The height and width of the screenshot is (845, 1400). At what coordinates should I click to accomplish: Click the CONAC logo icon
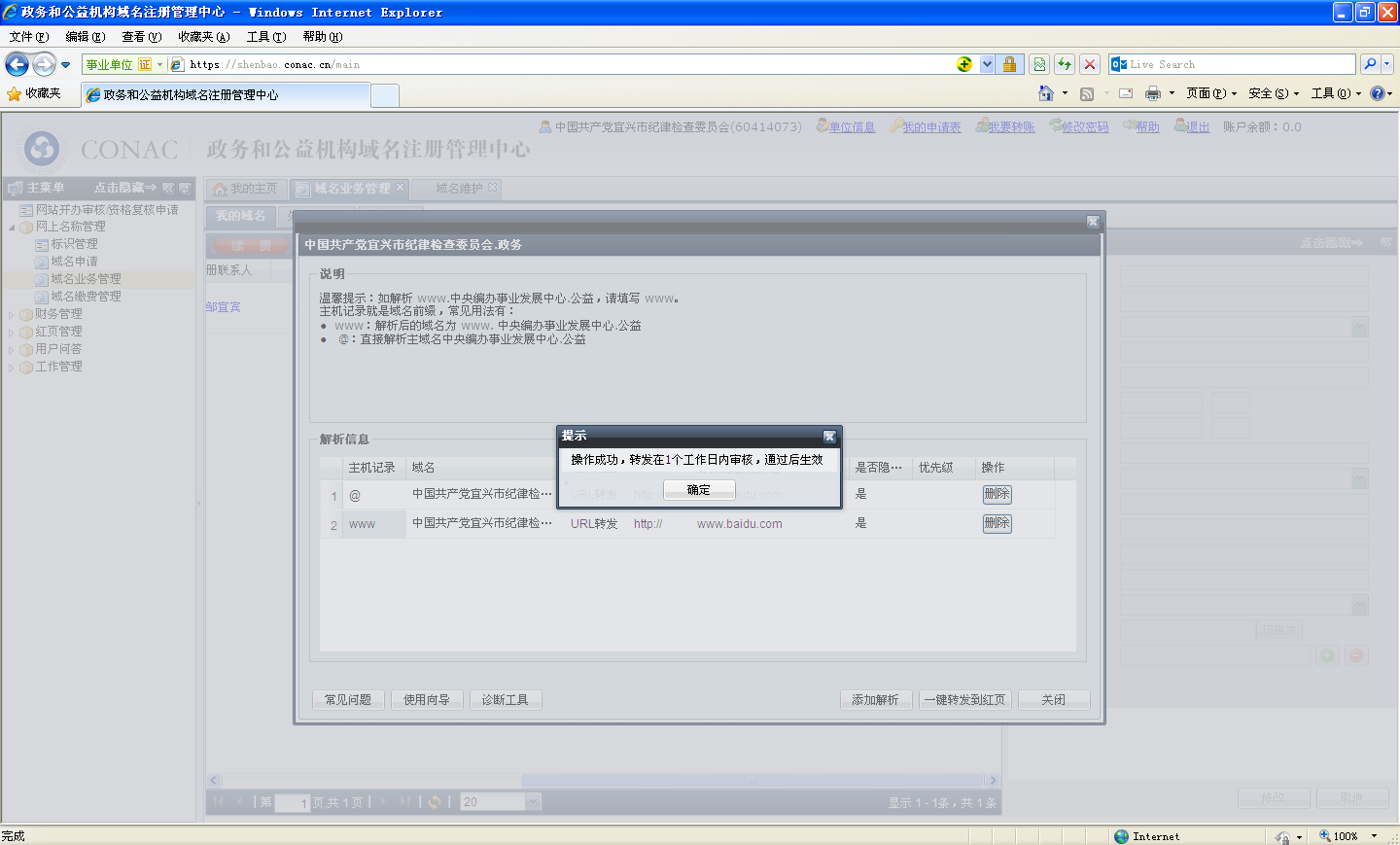click(42, 149)
